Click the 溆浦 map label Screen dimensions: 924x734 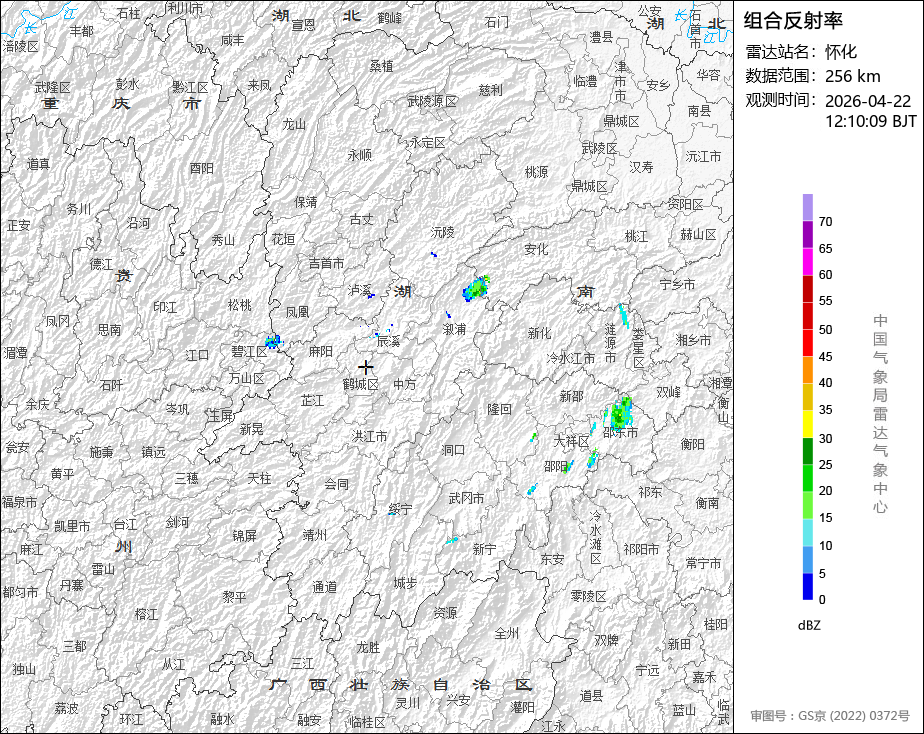coord(455,329)
